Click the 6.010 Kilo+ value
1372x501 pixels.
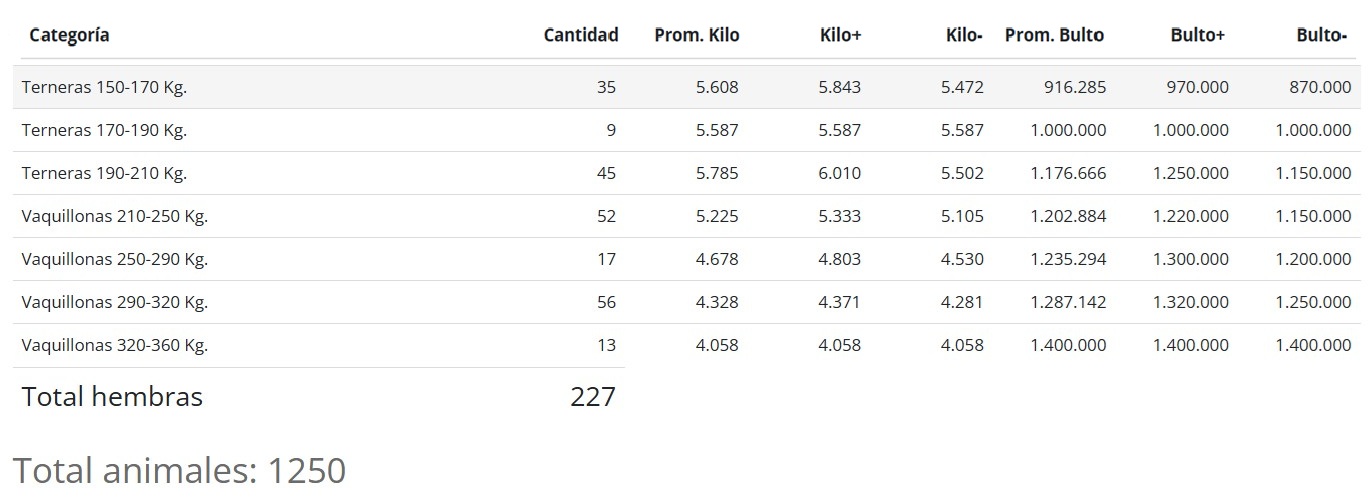[839, 173]
